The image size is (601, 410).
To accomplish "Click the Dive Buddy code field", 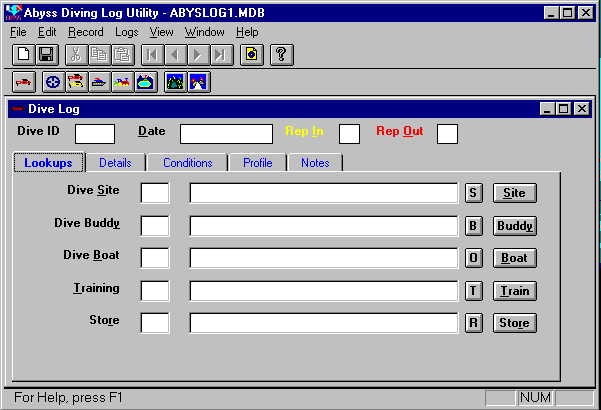I will pos(155,226).
